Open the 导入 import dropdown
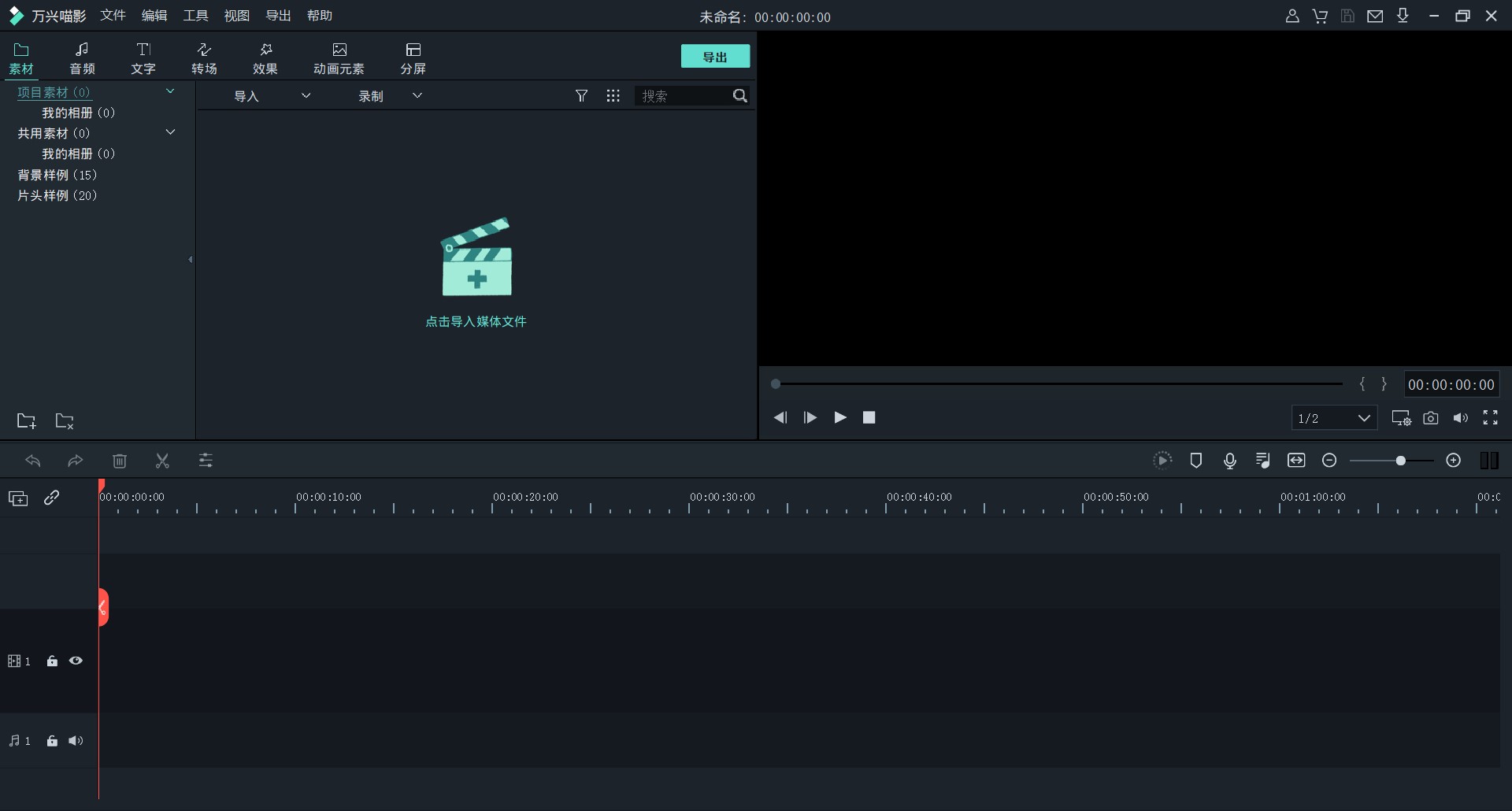This screenshot has width=1512, height=811. (x=271, y=96)
